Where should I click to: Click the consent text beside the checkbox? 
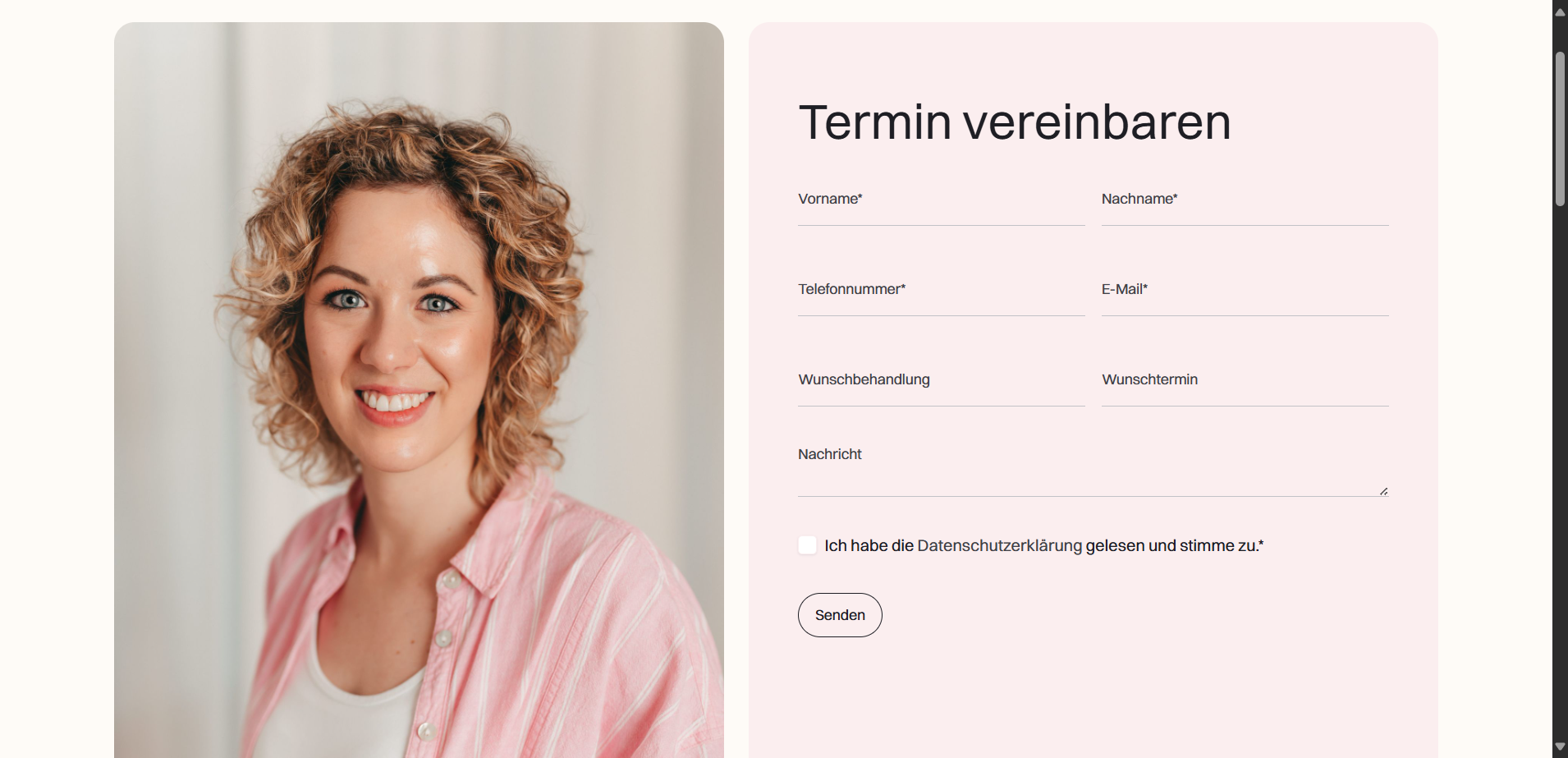tap(1043, 545)
